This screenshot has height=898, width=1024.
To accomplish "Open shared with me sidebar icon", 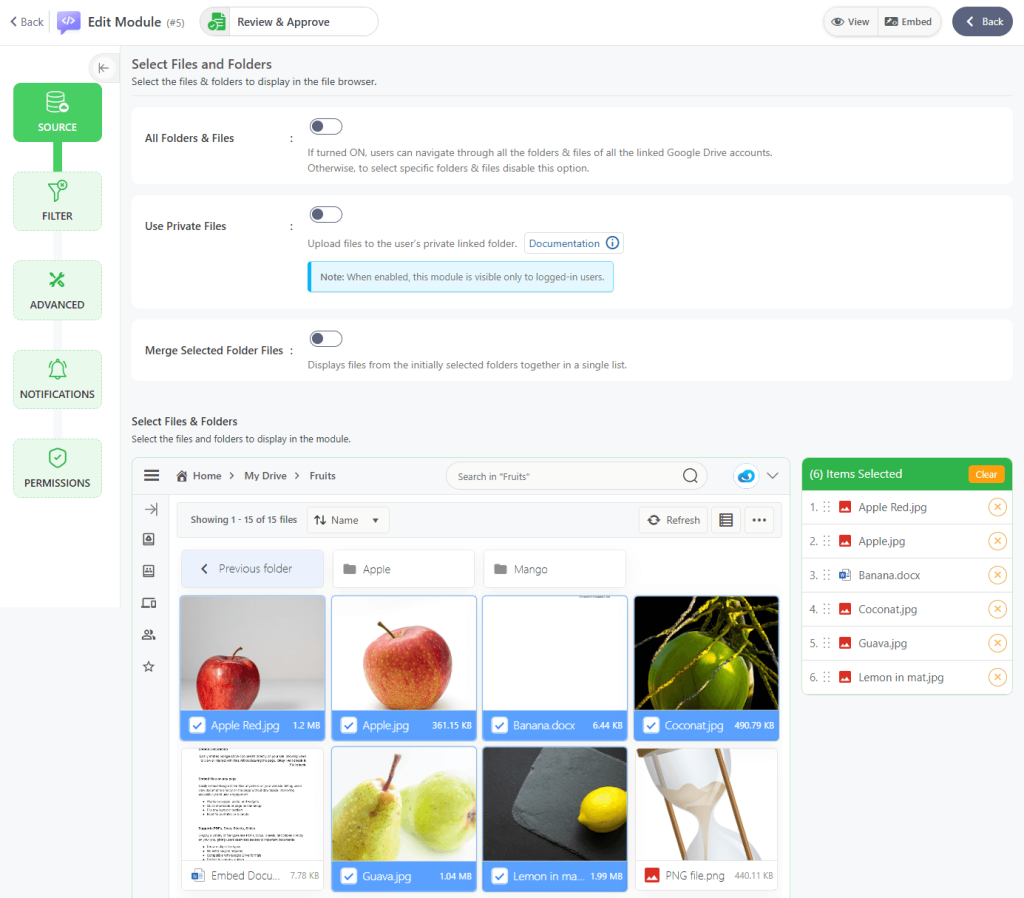I will pyautogui.click(x=149, y=634).
